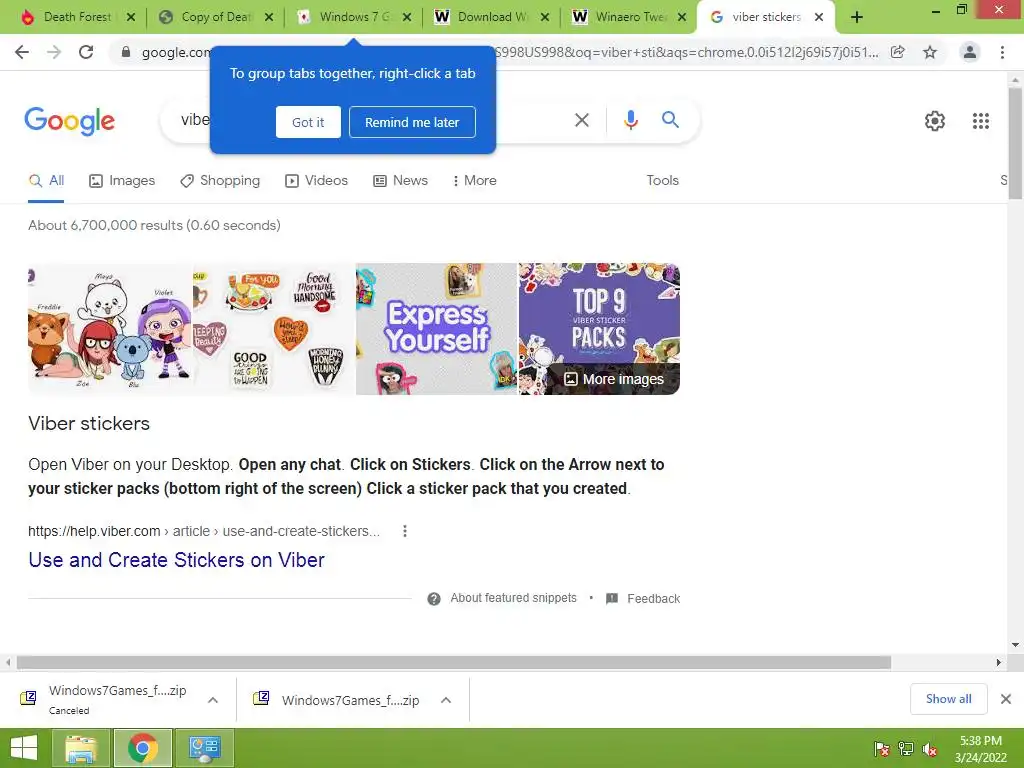Click three-dot options beside help.viber.com result
The image size is (1024, 768).
click(x=405, y=531)
